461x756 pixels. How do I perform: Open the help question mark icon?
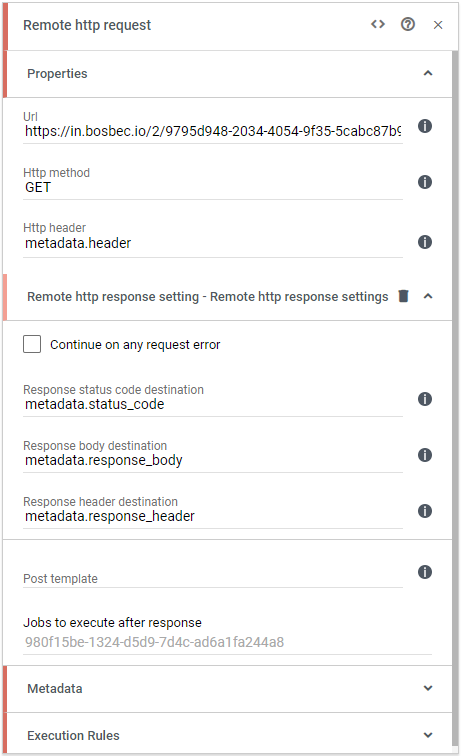pos(407,24)
